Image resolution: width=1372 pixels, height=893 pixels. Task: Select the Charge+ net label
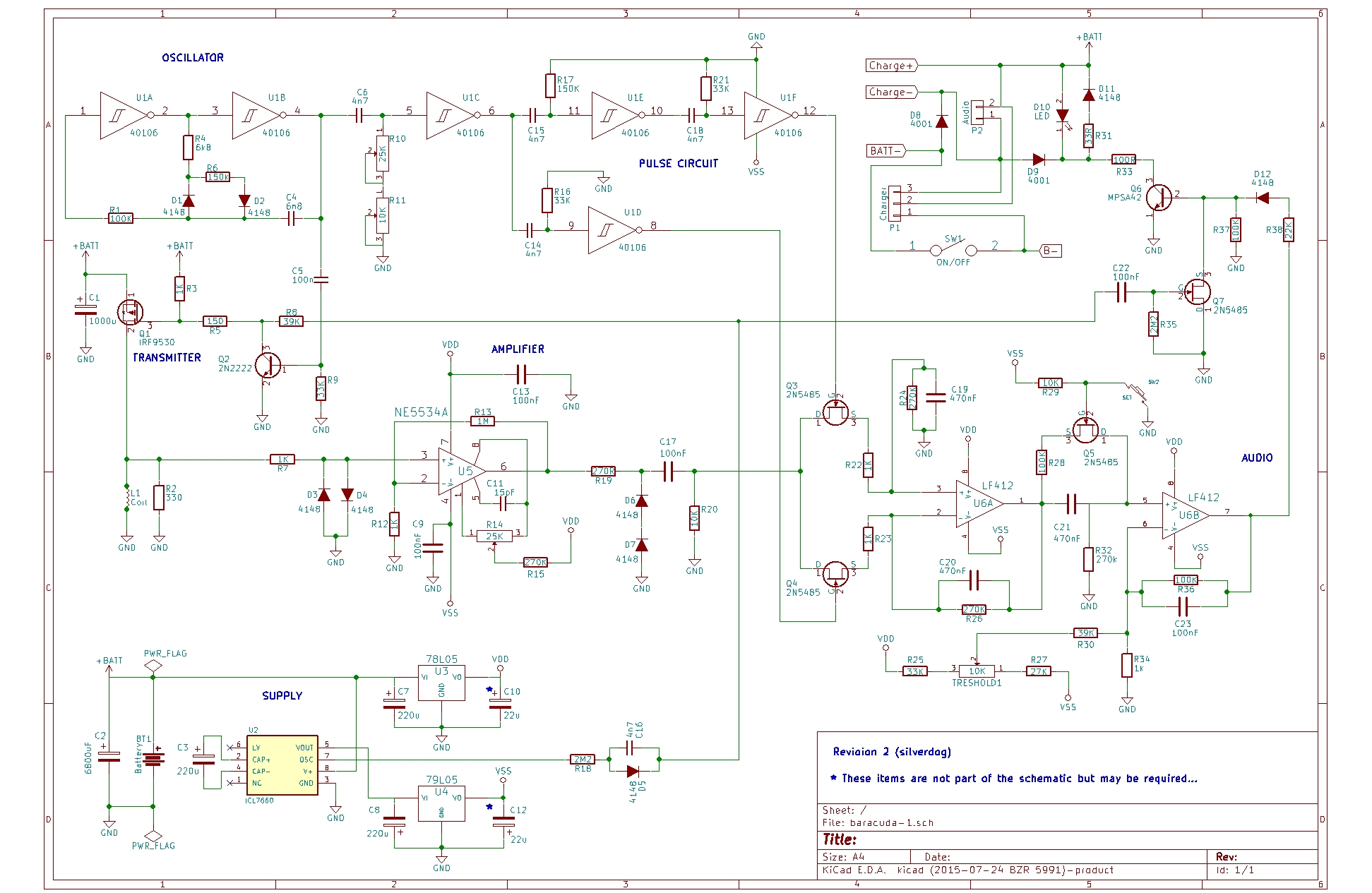tap(892, 66)
